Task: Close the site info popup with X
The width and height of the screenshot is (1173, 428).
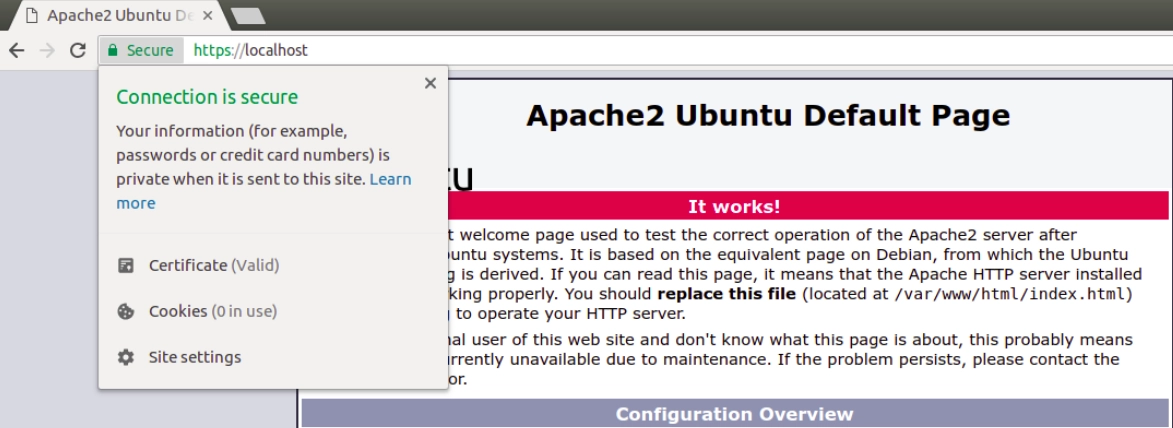Action: tap(430, 83)
